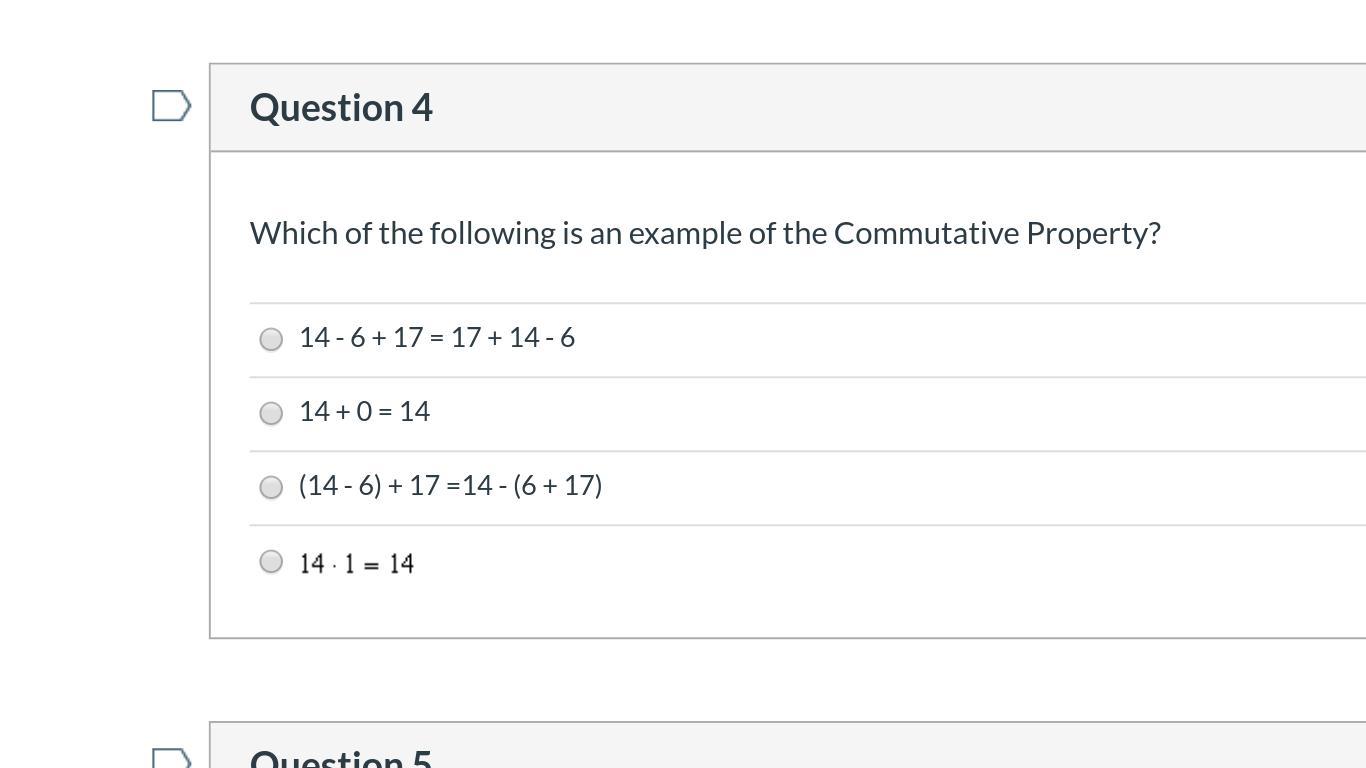
Task: Flag Question 5 using its flag icon
Action: click(171, 759)
